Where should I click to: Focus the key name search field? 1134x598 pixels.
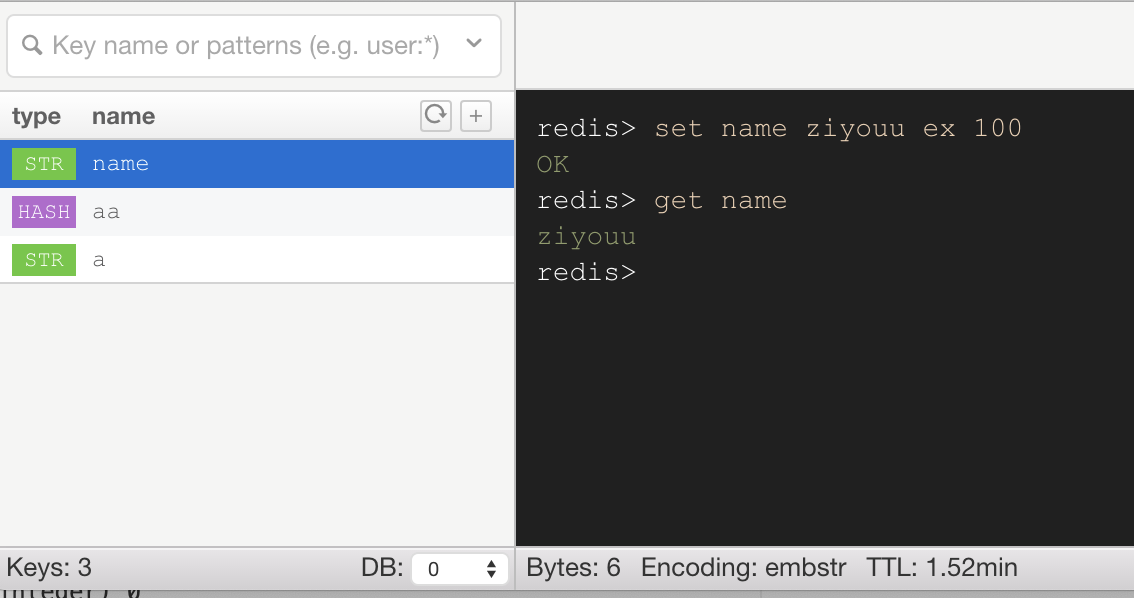pos(254,46)
